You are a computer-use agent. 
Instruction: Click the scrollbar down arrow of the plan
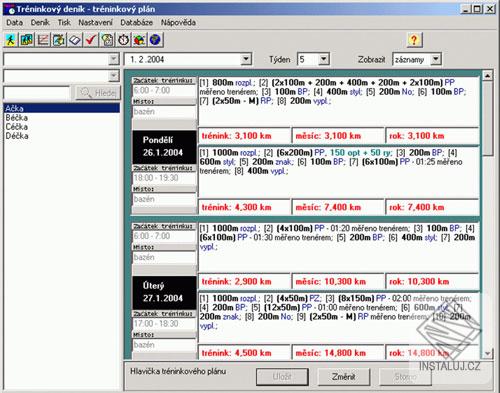click(487, 353)
